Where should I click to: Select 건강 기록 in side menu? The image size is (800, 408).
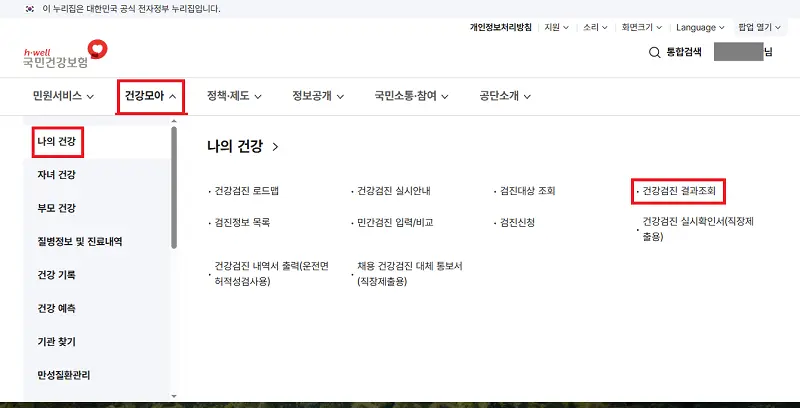coord(57,275)
